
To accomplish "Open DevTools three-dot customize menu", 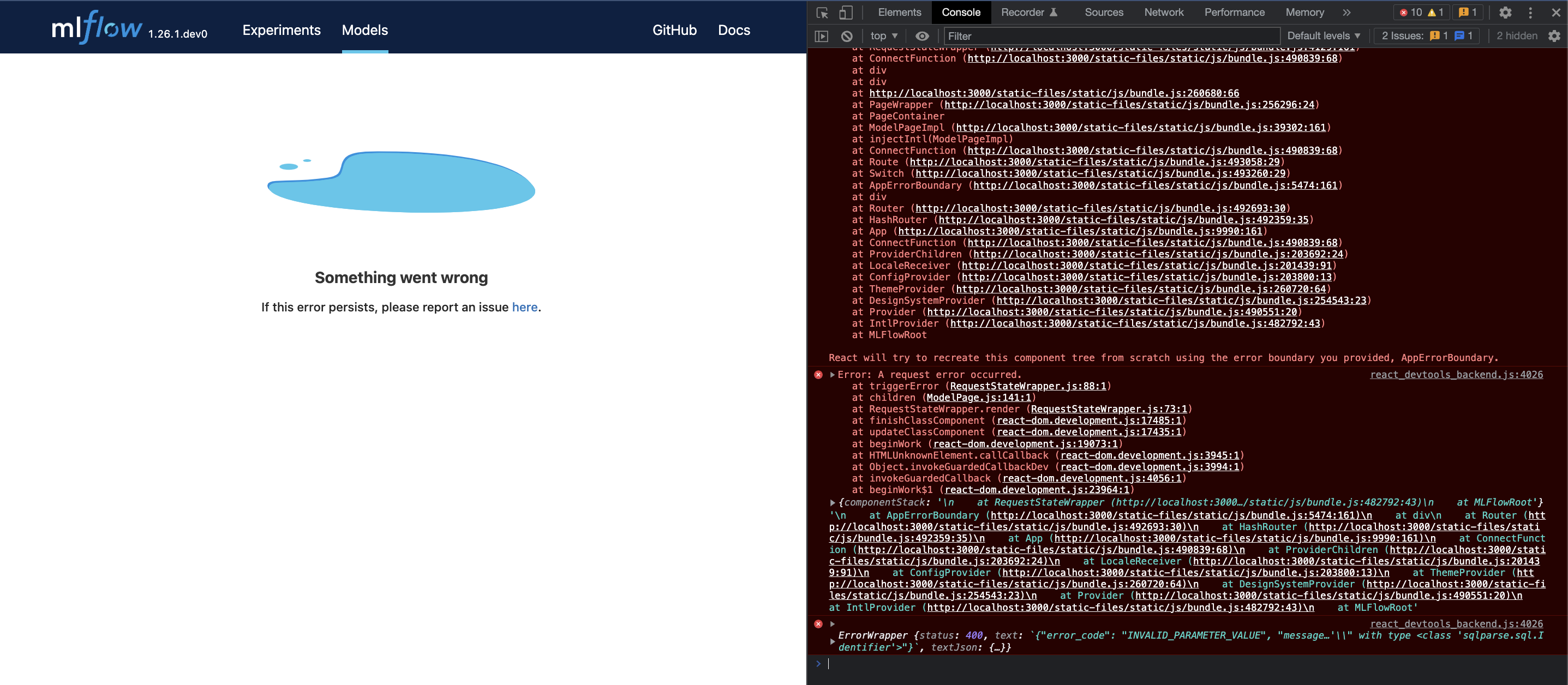I will coord(1530,12).
